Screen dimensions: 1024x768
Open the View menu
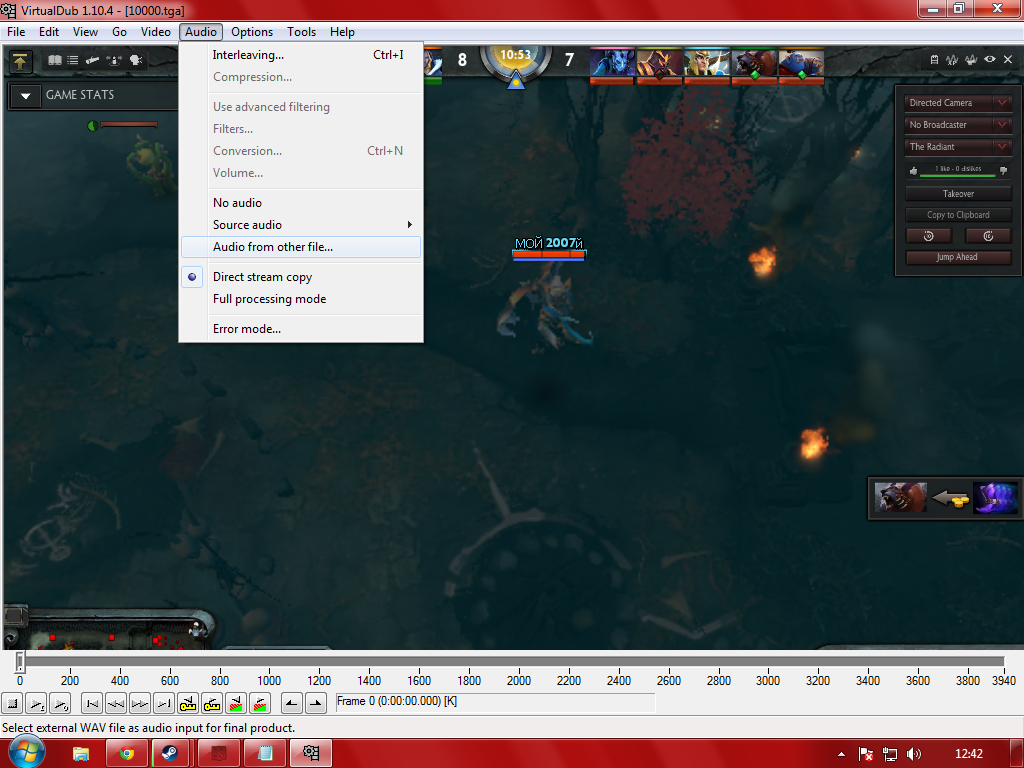pyautogui.click(x=85, y=32)
